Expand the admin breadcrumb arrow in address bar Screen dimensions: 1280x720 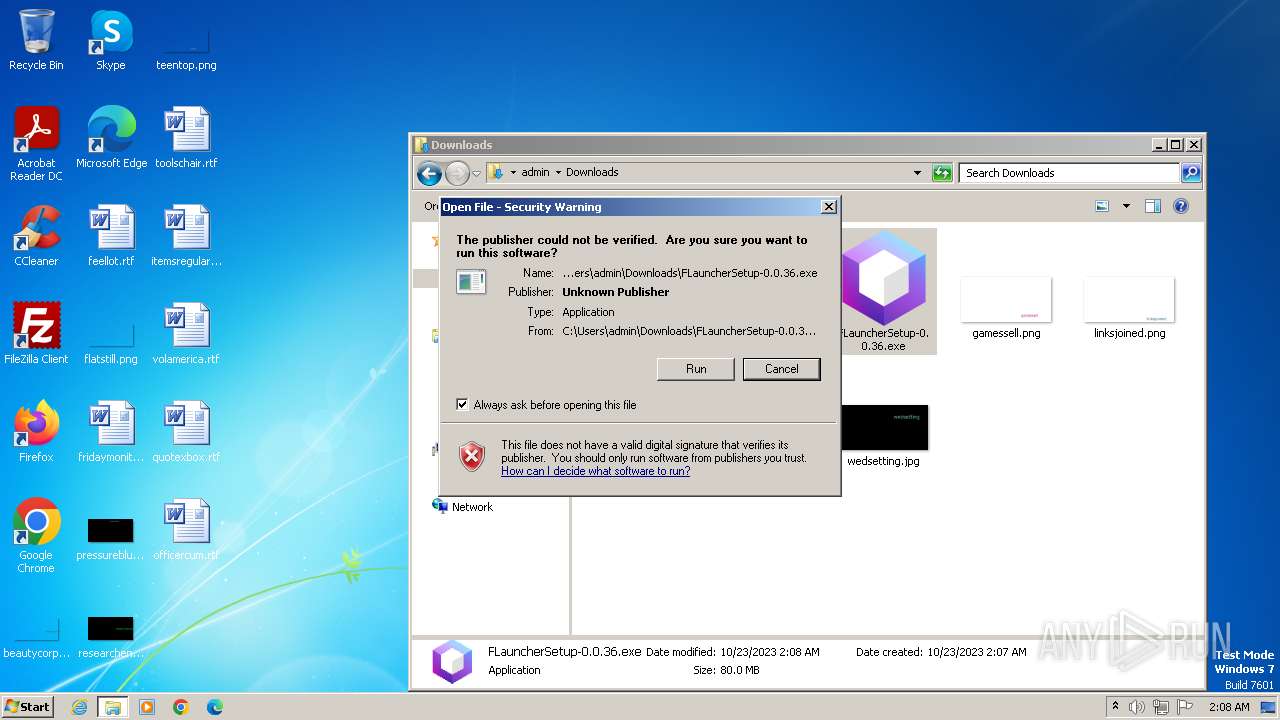[x=558, y=172]
